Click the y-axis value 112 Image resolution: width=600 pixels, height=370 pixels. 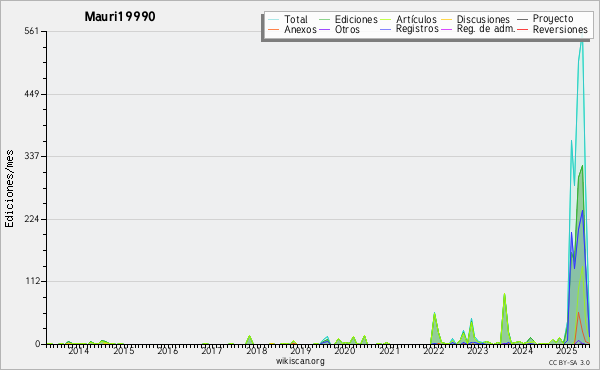click(x=33, y=281)
